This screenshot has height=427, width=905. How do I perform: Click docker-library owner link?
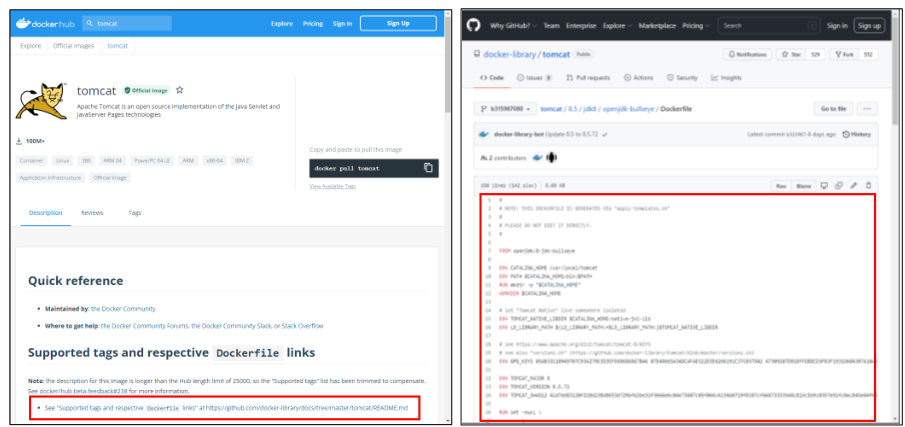point(510,54)
